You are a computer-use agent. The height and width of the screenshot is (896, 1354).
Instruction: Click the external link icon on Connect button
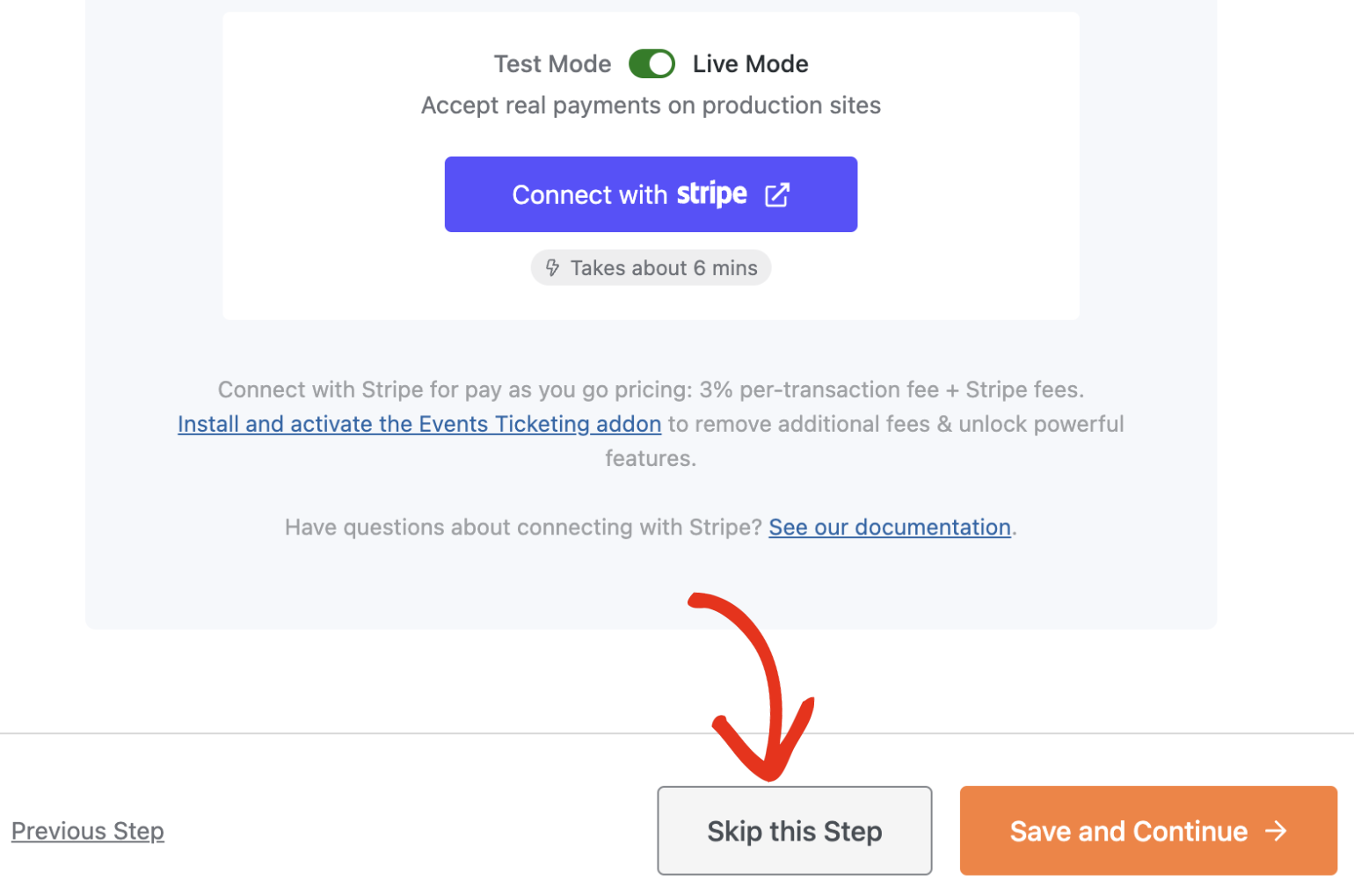coord(777,194)
